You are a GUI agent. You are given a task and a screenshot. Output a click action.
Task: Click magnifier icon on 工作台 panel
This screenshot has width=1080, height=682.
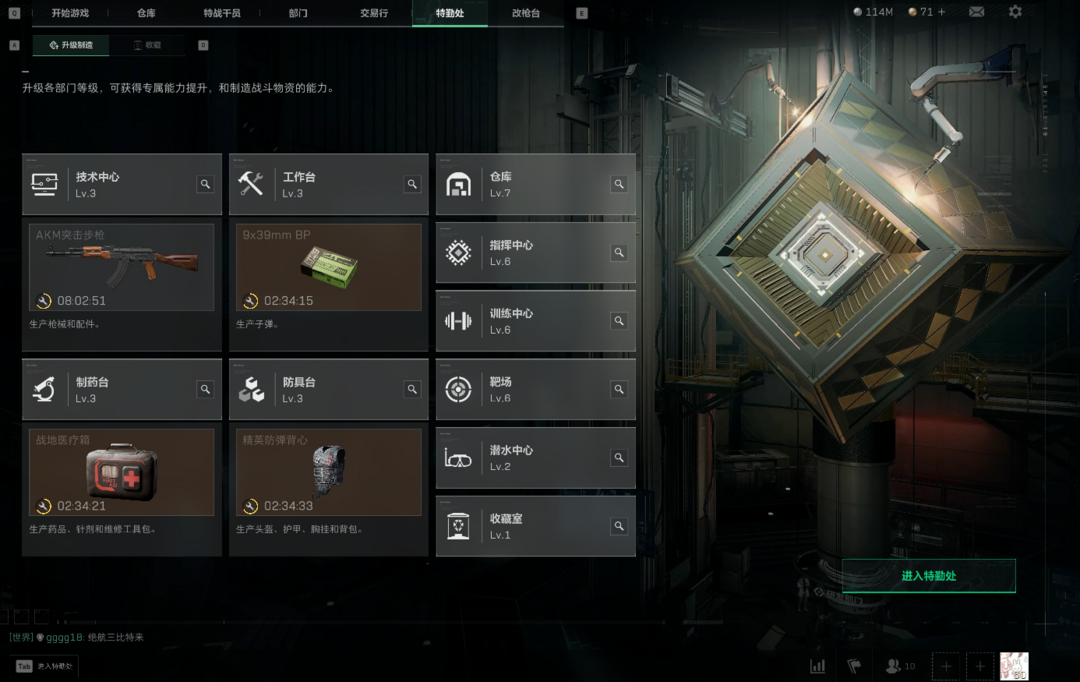[x=412, y=184]
